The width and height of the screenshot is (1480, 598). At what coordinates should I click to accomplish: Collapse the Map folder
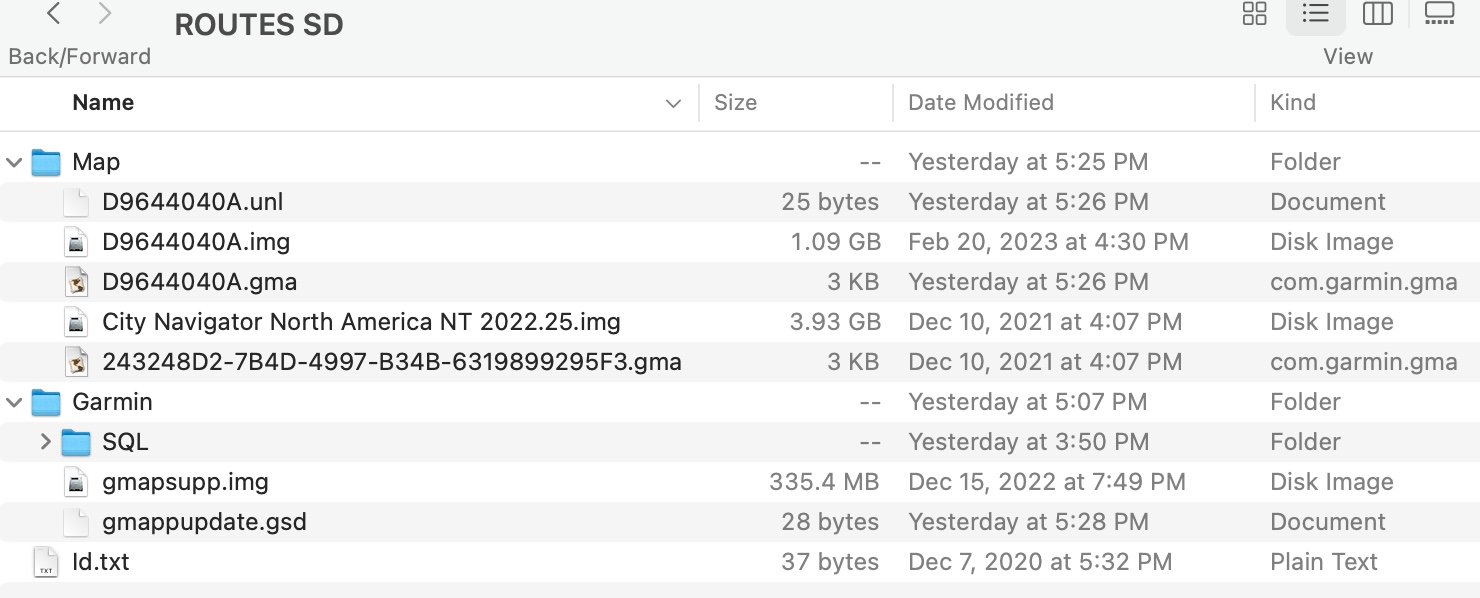tap(14, 162)
